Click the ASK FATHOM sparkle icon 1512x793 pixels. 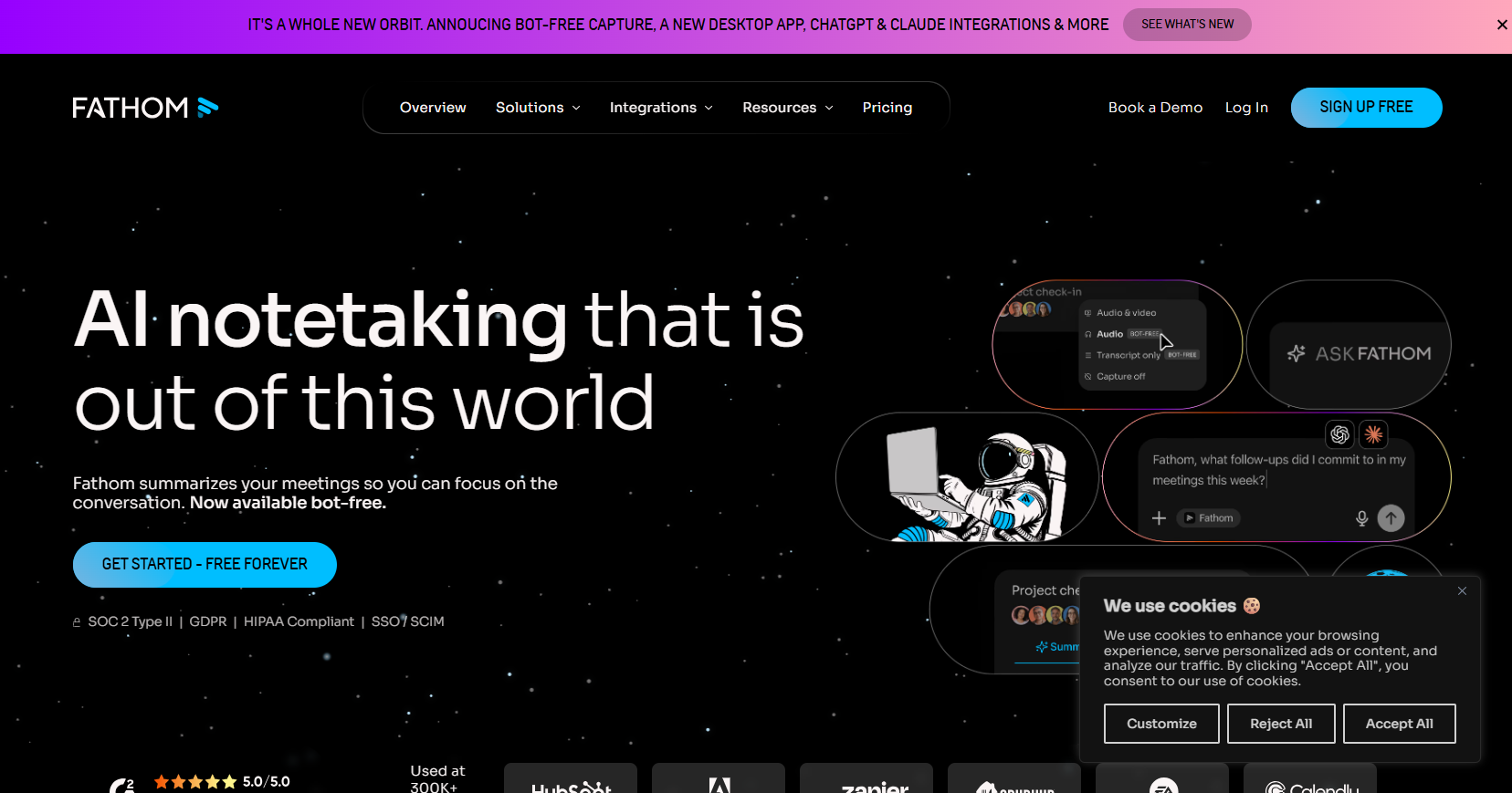pyautogui.click(x=1296, y=353)
